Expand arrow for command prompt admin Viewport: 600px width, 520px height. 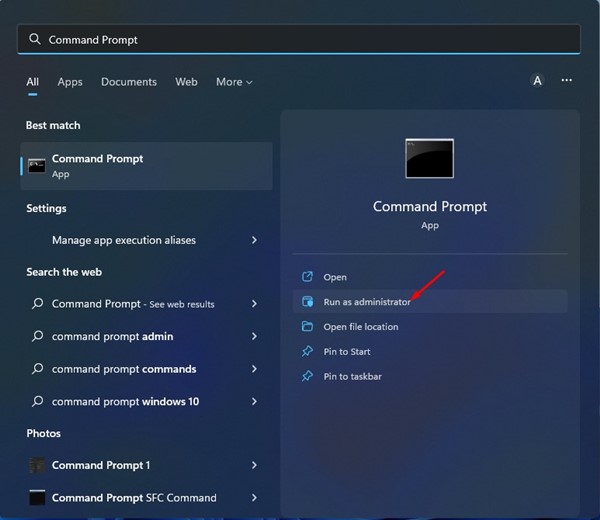[x=254, y=336]
